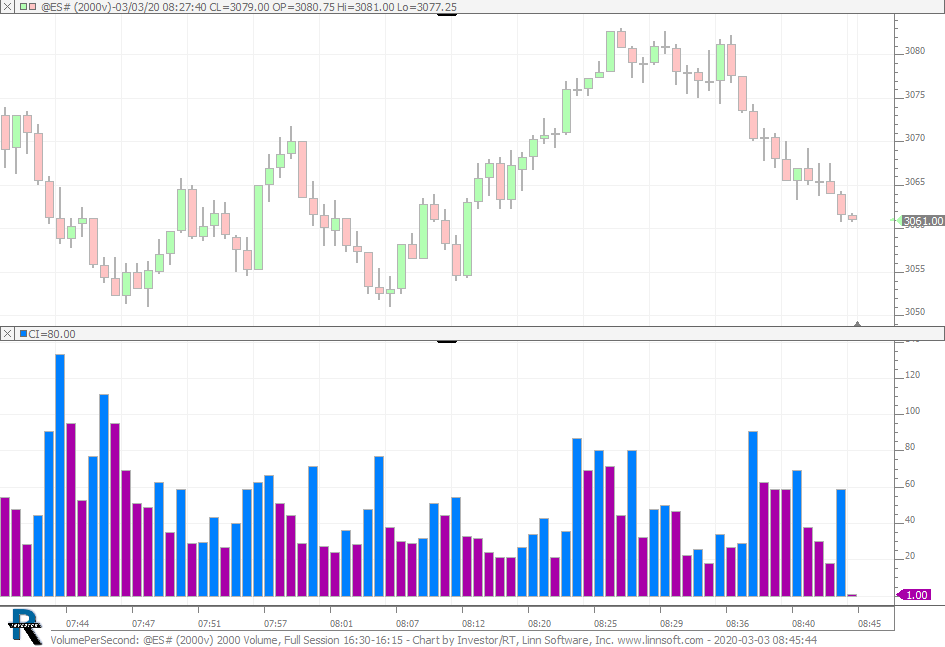The width and height of the screenshot is (945, 647).
Task: Click the 3070 price scale label
Action: click(x=915, y=138)
